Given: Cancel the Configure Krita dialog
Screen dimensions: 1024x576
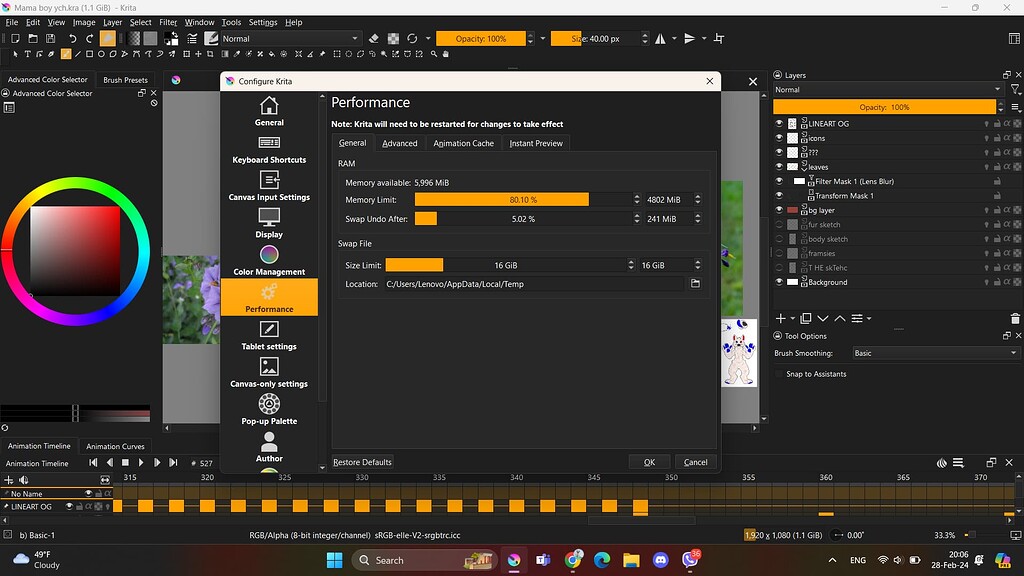Looking at the screenshot, I should [696, 462].
